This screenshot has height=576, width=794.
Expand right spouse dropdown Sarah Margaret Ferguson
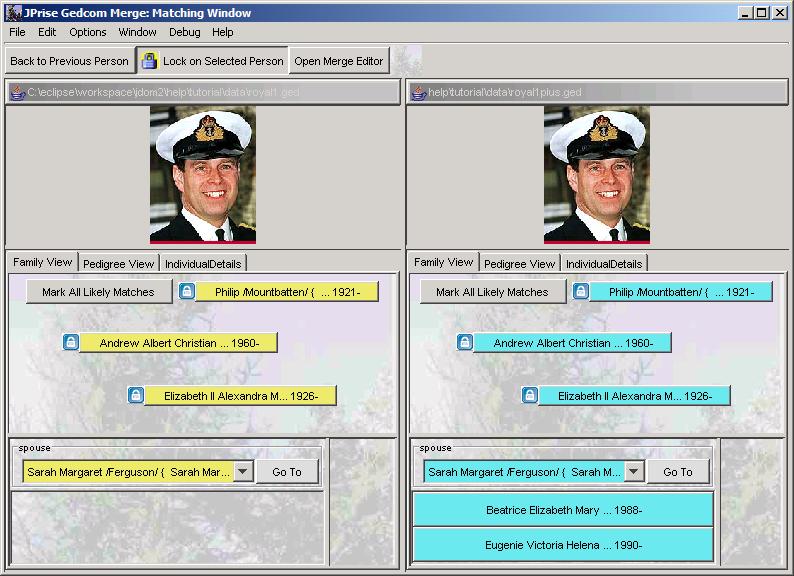click(x=634, y=472)
